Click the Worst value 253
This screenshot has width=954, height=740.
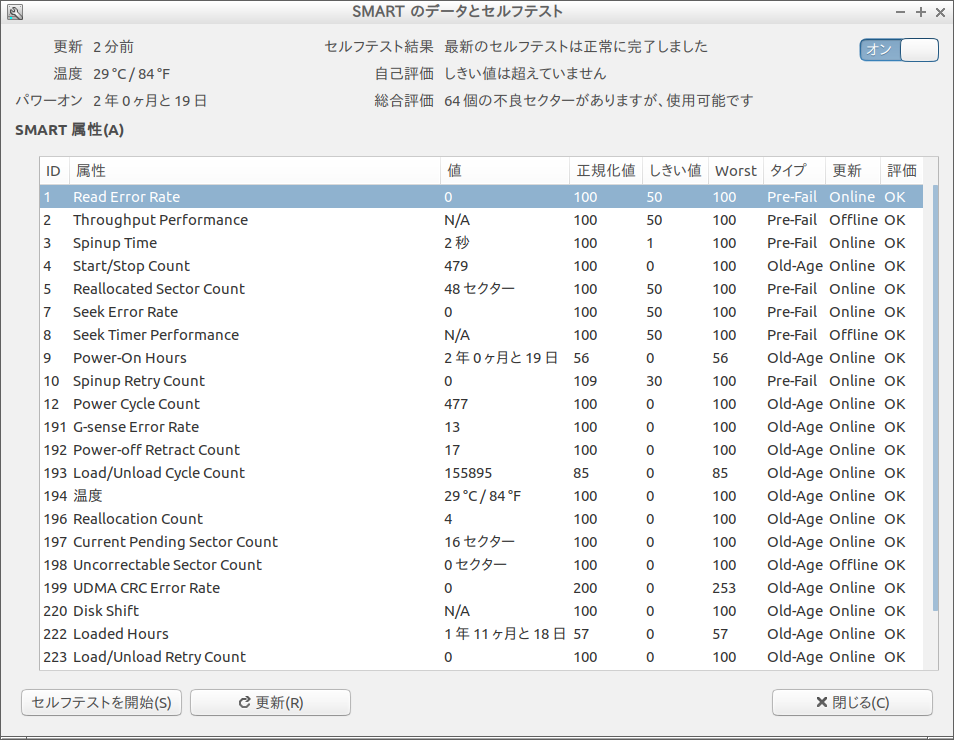pos(724,588)
